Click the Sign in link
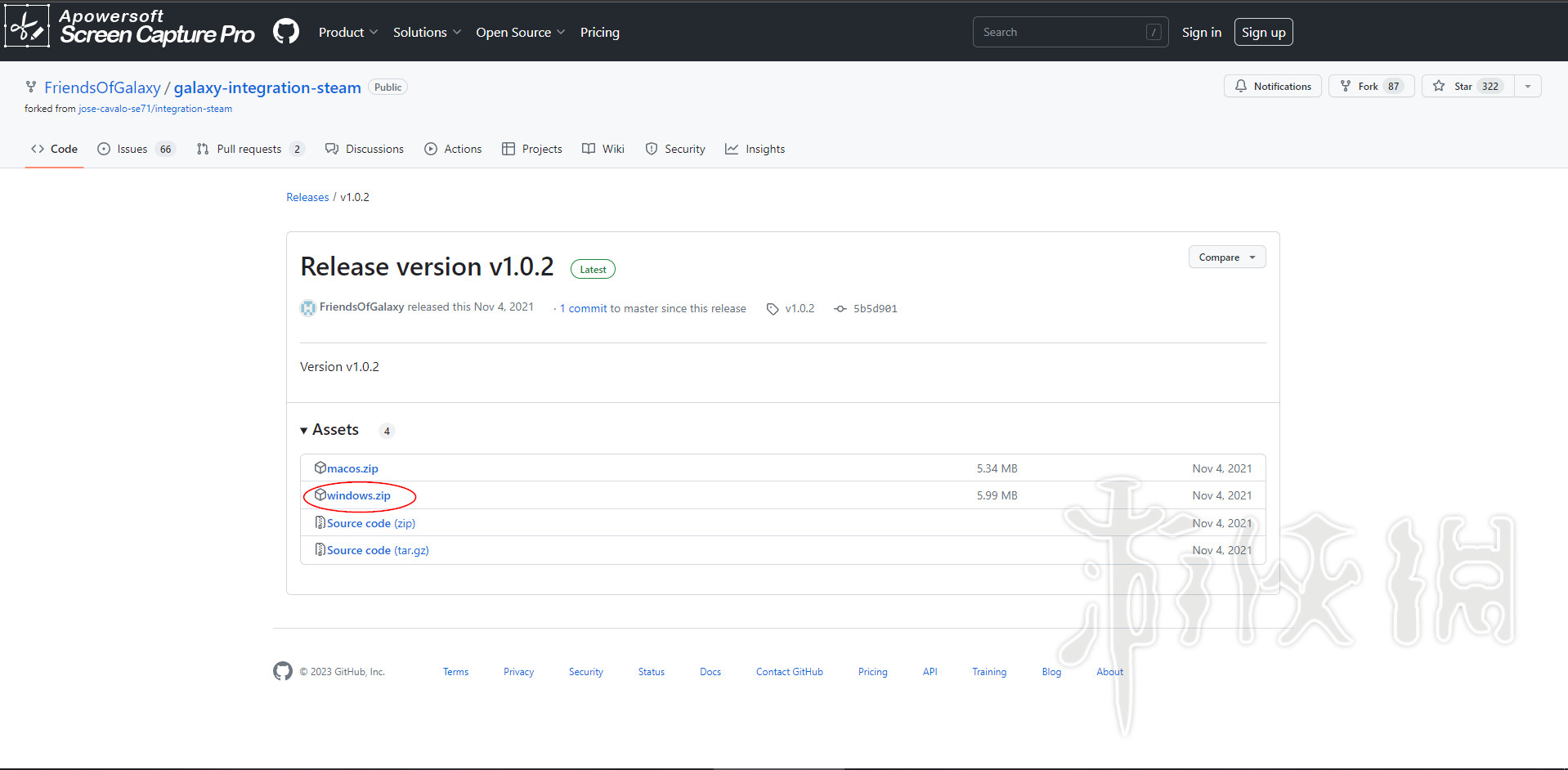 click(x=1201, y=32)
